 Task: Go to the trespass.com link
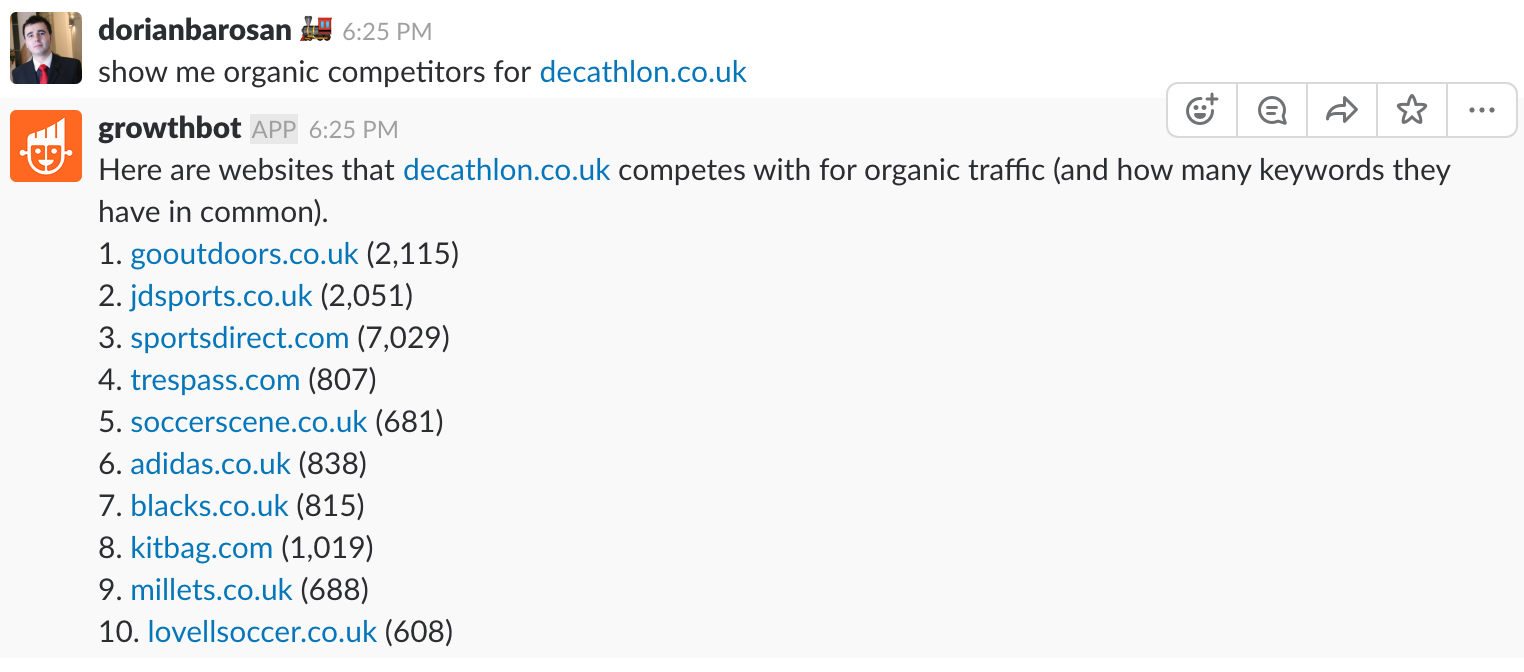(215, 380)
